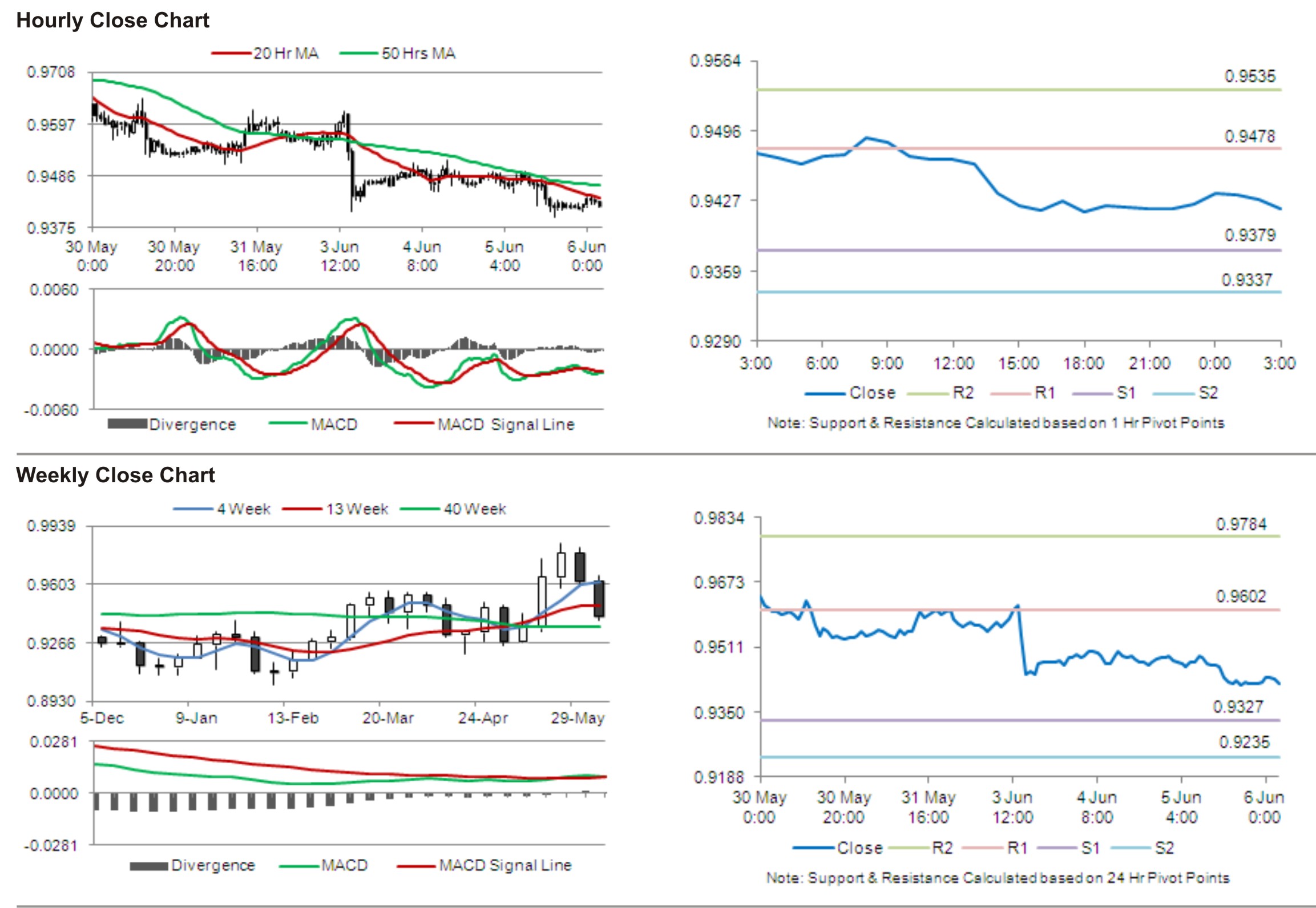
Task: Click the 0.9939 weekly chart axis label
Action: [51, 526]
